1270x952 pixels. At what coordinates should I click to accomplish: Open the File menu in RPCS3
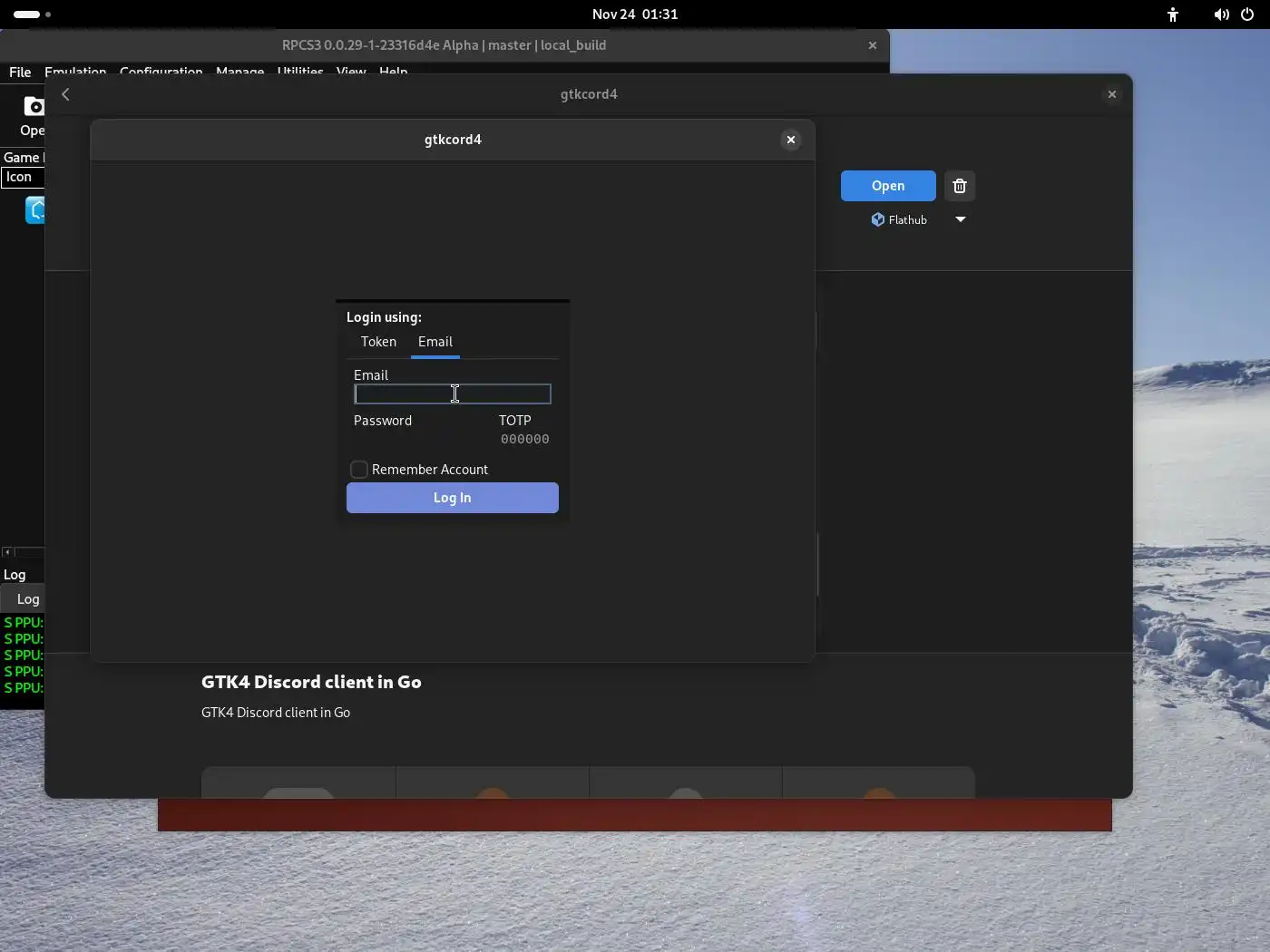(20, 72)
